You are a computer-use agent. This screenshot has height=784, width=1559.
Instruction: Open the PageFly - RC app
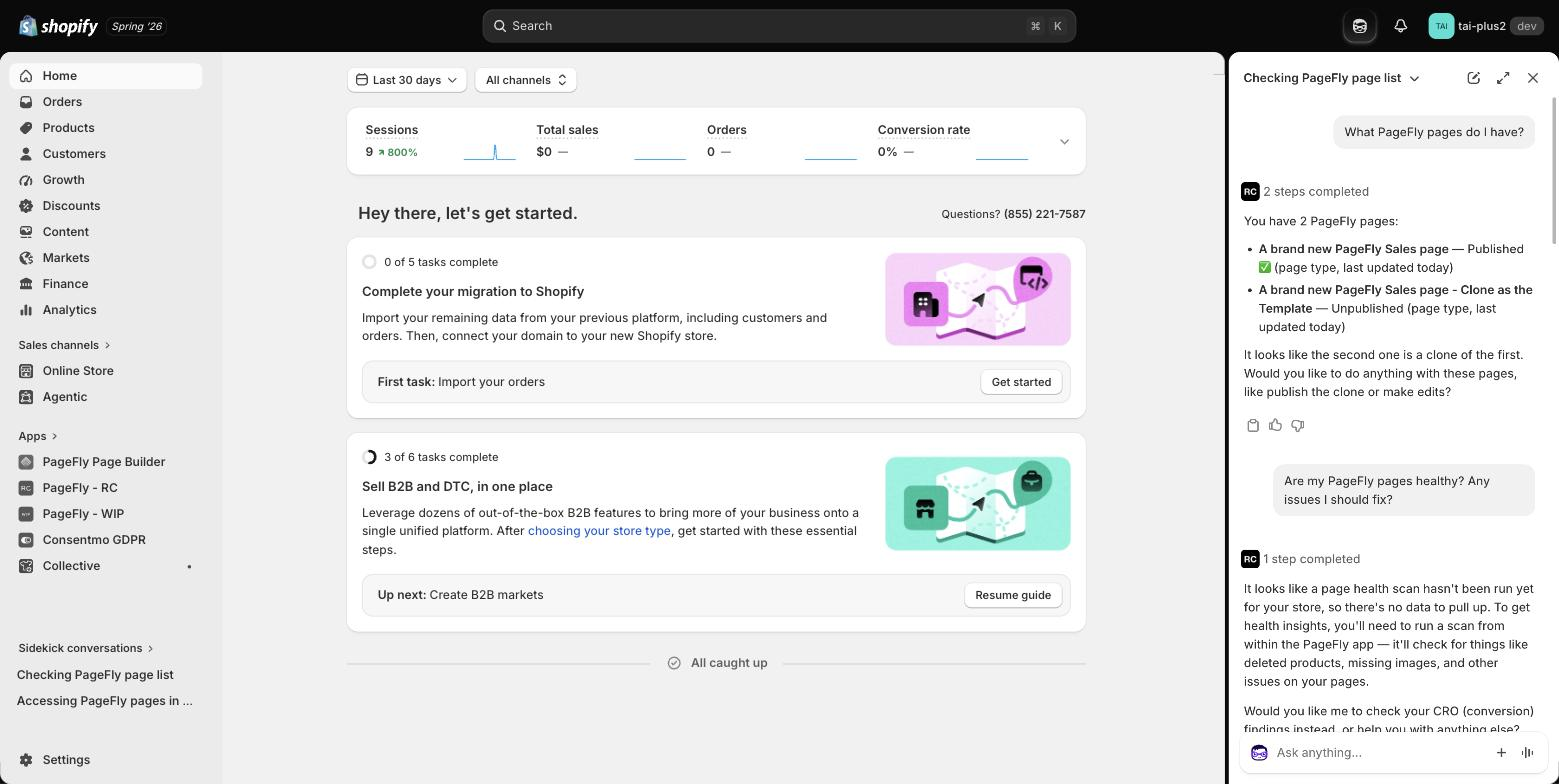80,488
